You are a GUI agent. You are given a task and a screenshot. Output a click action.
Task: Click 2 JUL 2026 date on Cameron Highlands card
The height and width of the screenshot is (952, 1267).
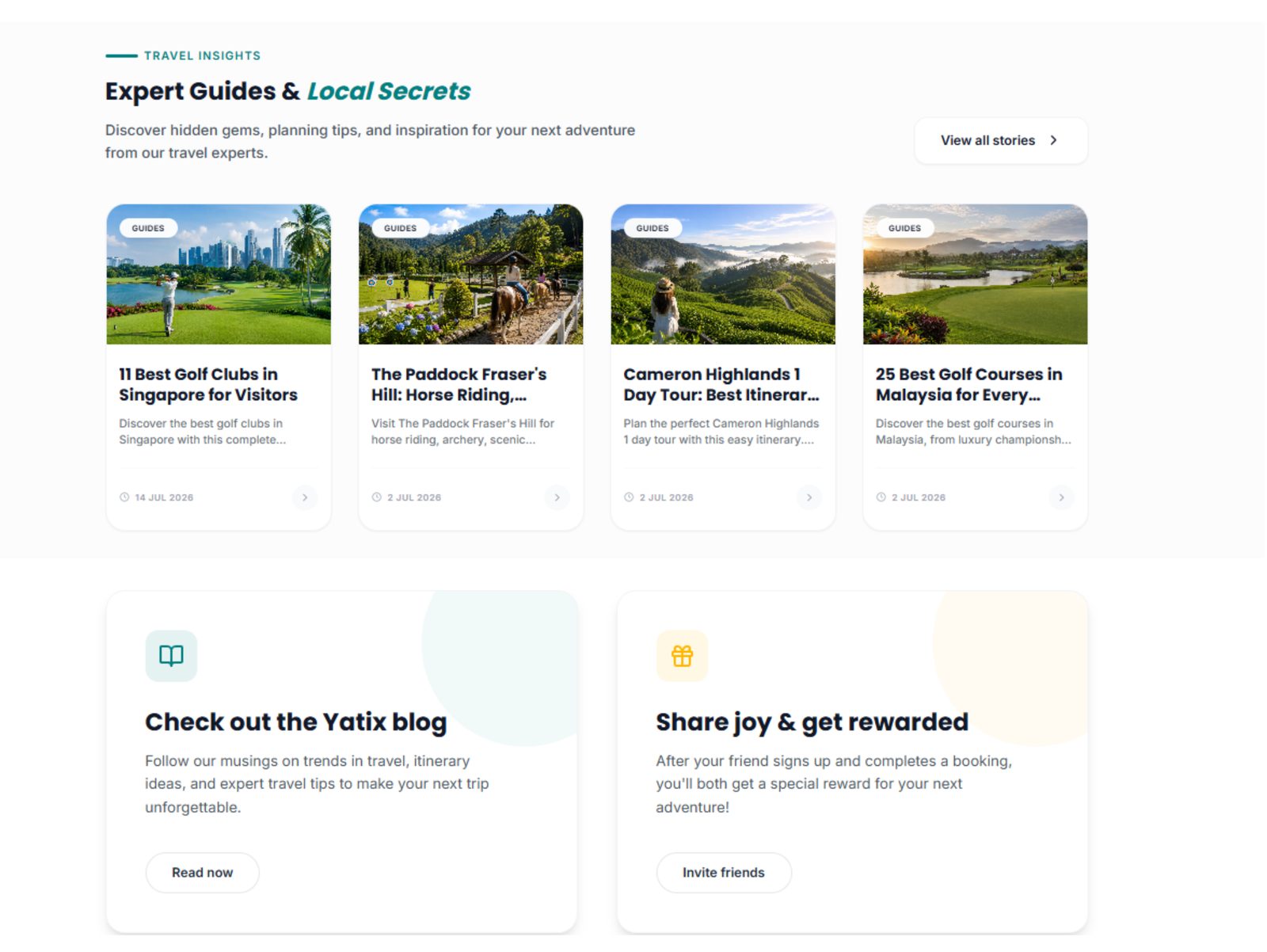[x=667, y=498]
